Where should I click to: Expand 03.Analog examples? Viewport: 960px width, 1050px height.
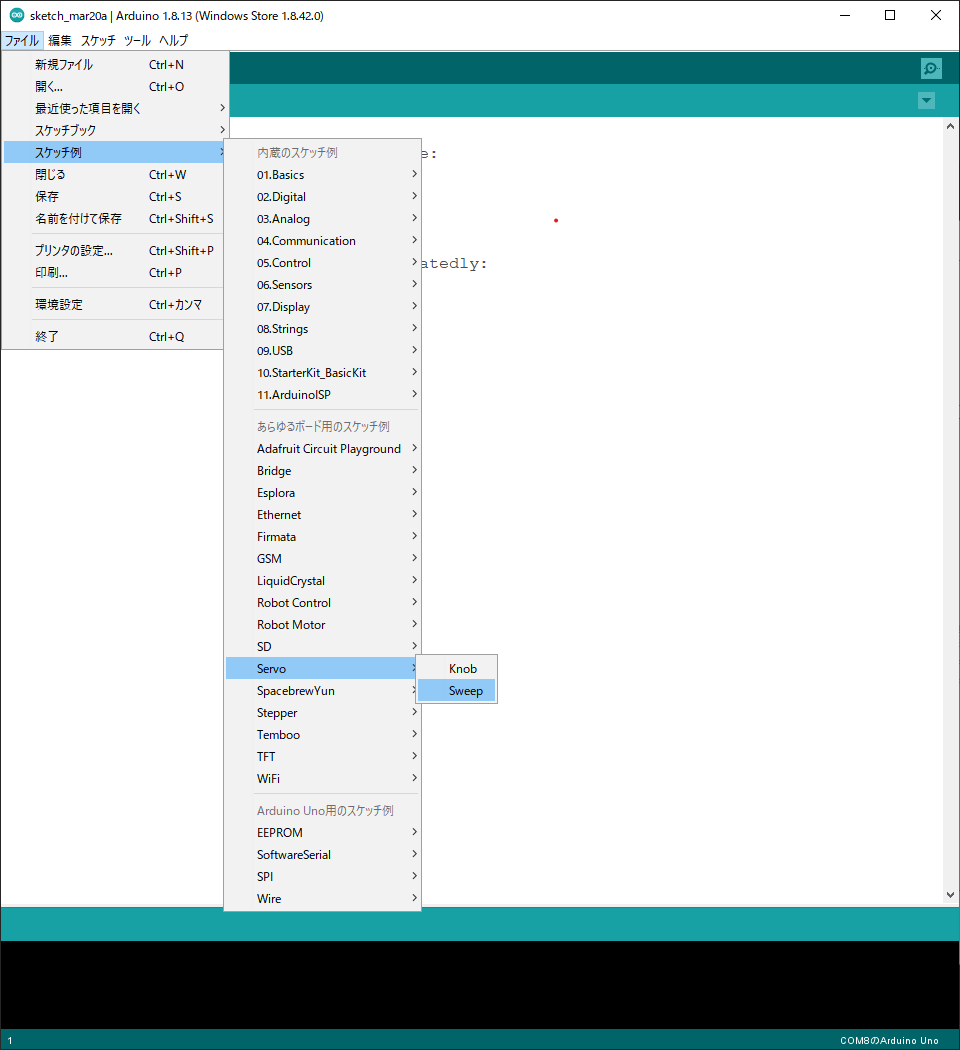[x=323, y=219]
